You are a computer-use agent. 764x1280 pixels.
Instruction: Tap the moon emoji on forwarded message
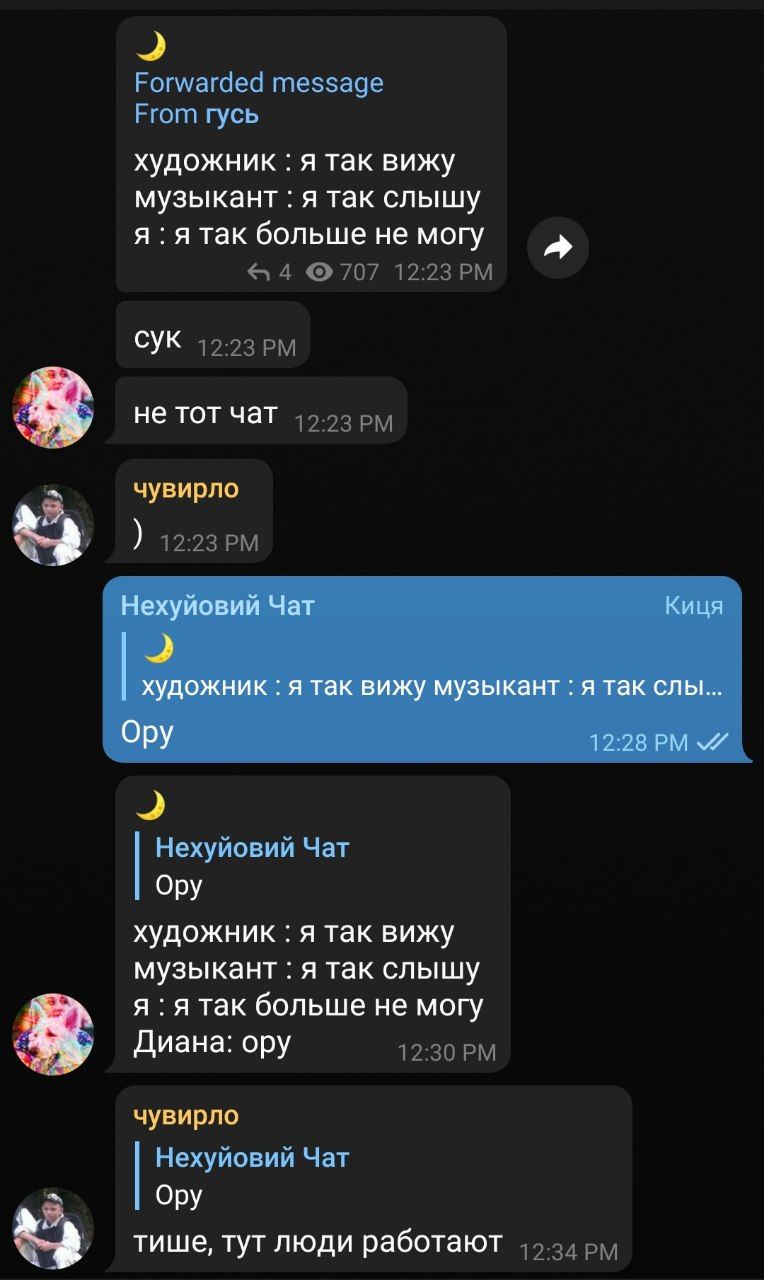point(151,46)
